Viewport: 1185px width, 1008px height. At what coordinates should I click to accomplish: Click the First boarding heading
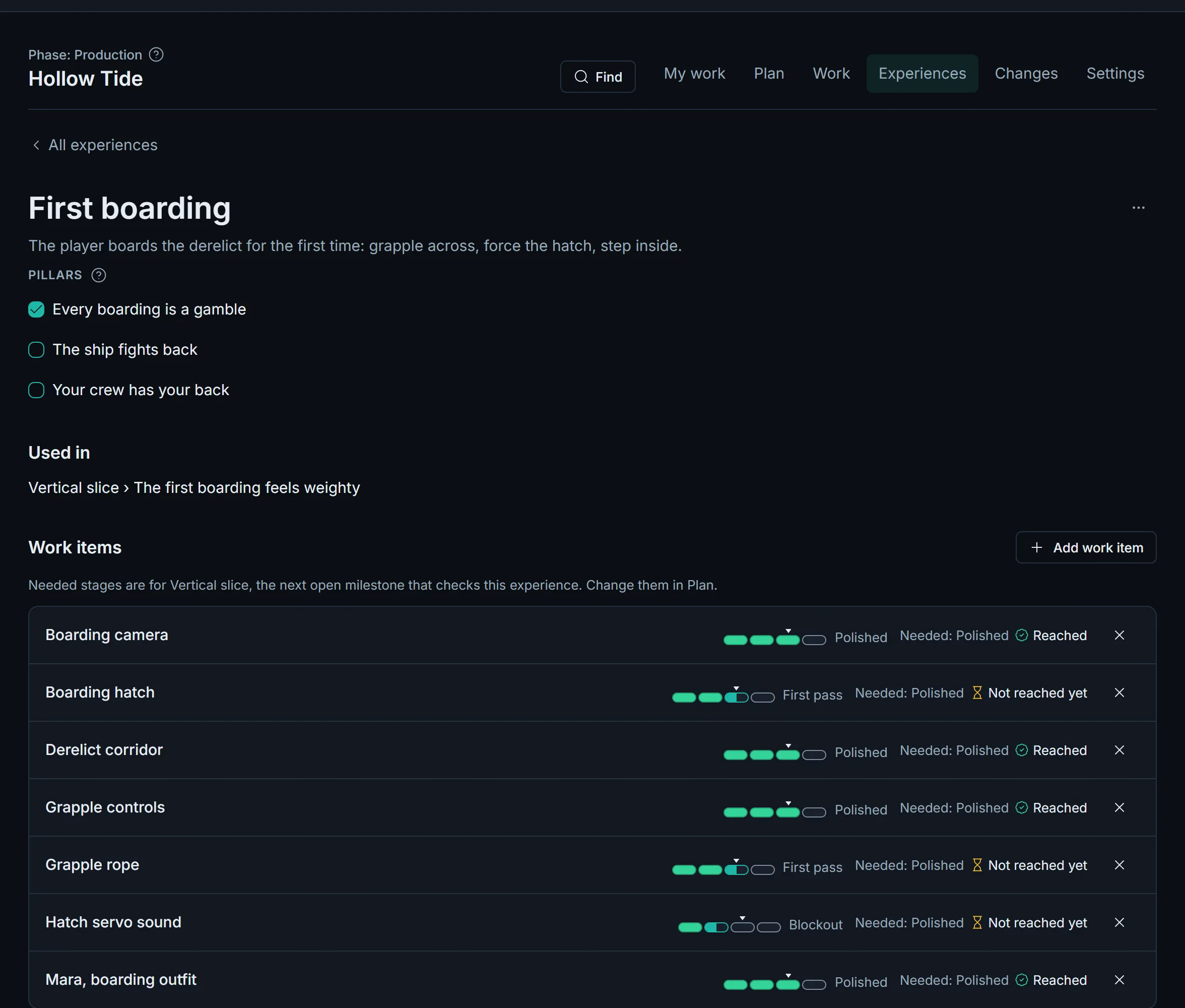tap(129, 208)
